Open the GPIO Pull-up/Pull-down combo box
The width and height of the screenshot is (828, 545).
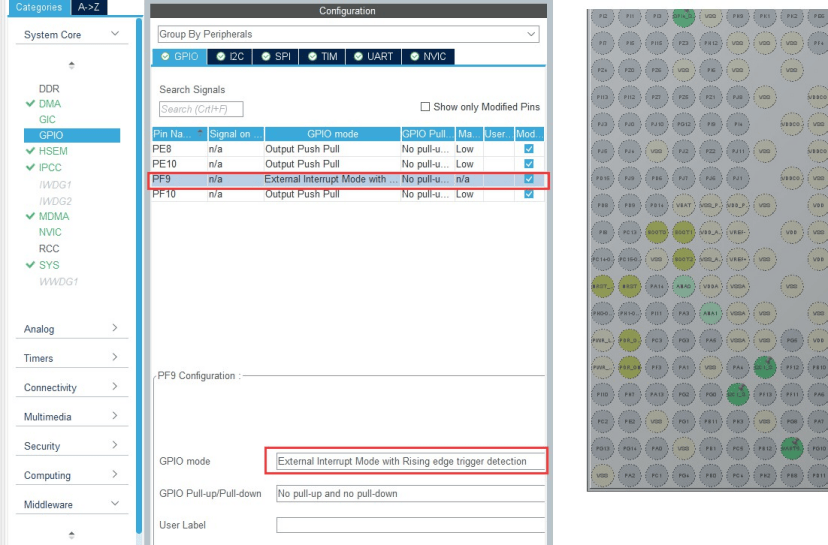click(410, 493)
